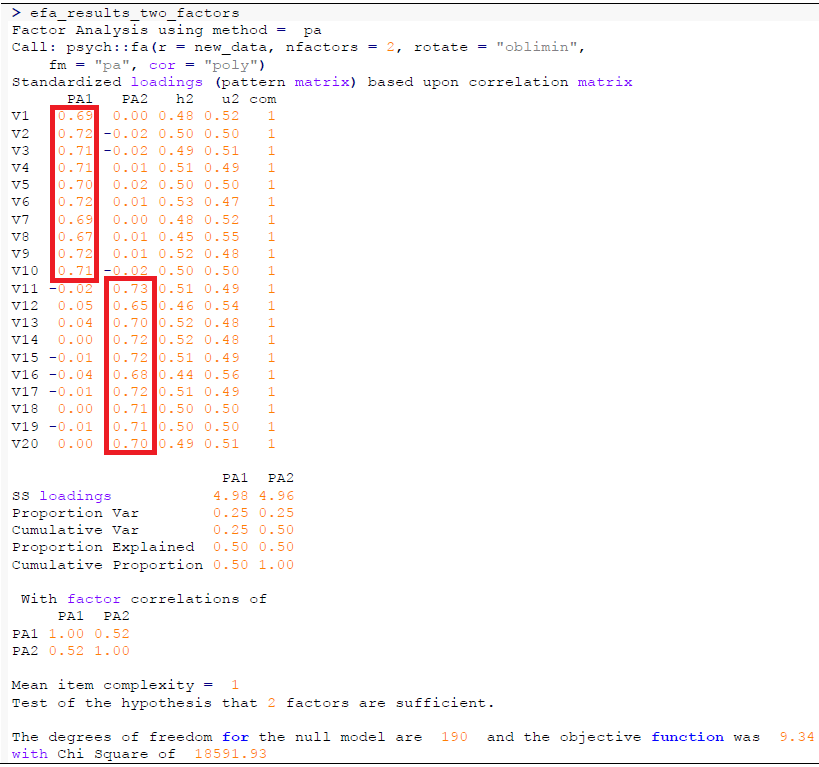Click the u2 column header
This screenshot has width=819, height=767.
pos(230,99)
